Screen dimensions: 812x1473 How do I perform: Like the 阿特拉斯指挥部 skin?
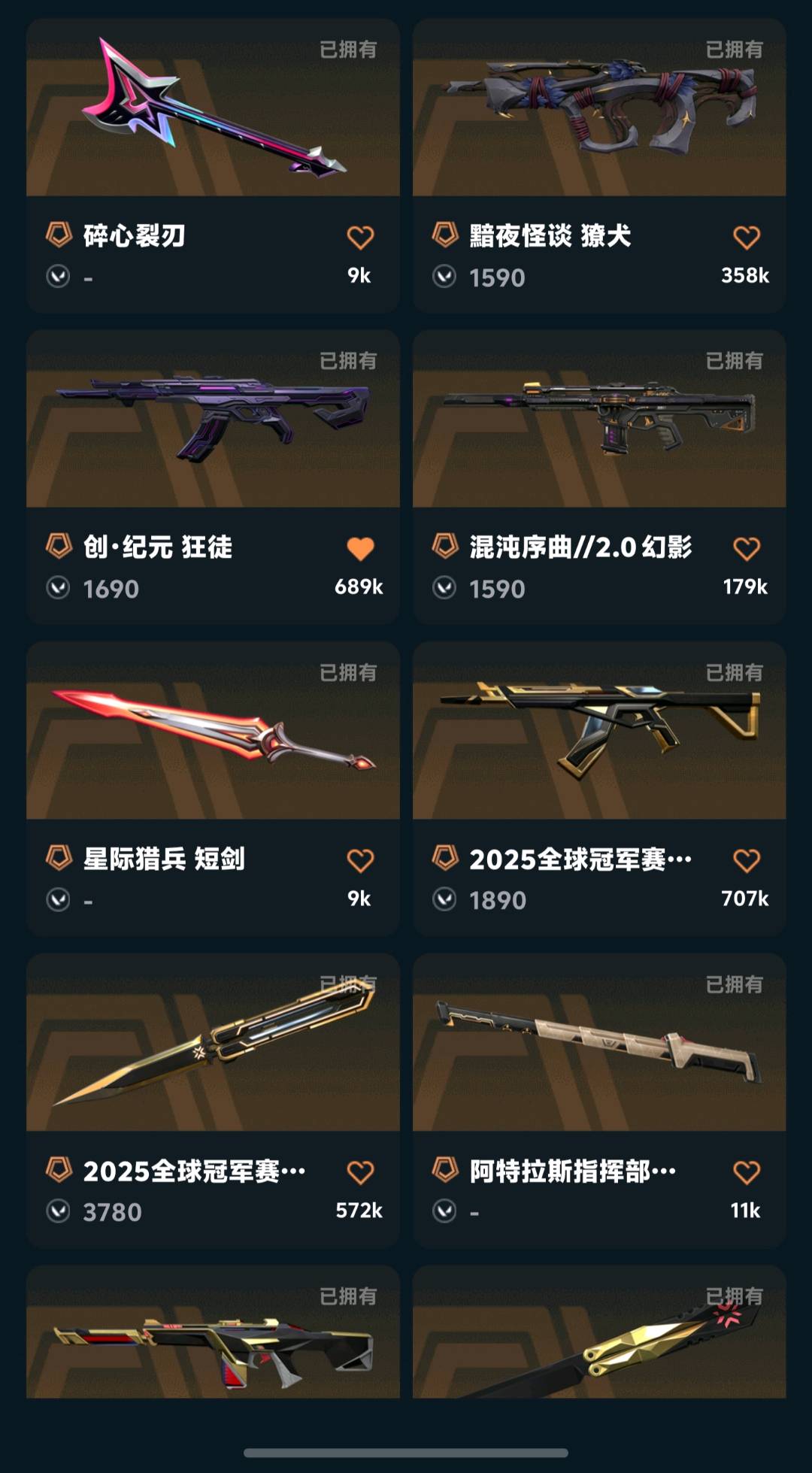coord(747,1172)
